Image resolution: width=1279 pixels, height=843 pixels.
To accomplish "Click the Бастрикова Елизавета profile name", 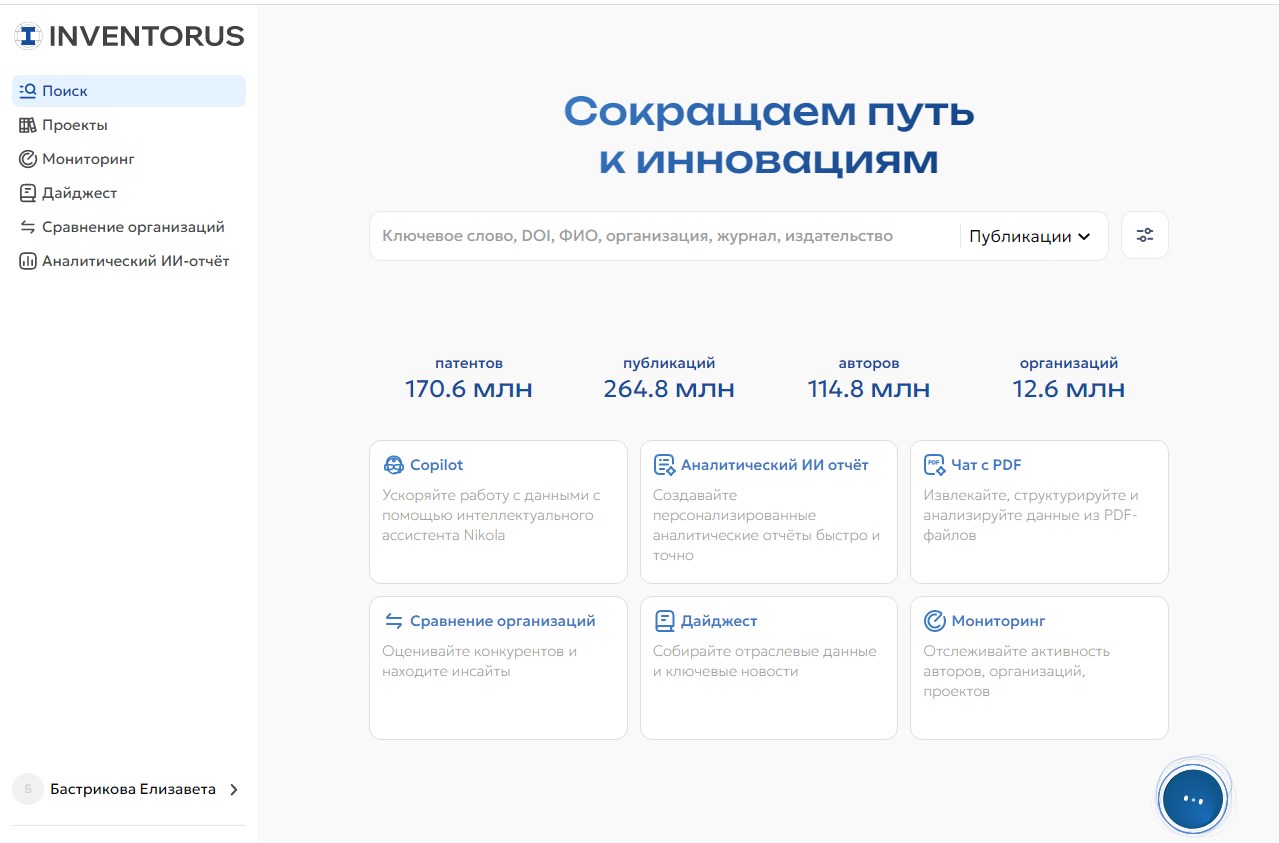I will 132,789.
